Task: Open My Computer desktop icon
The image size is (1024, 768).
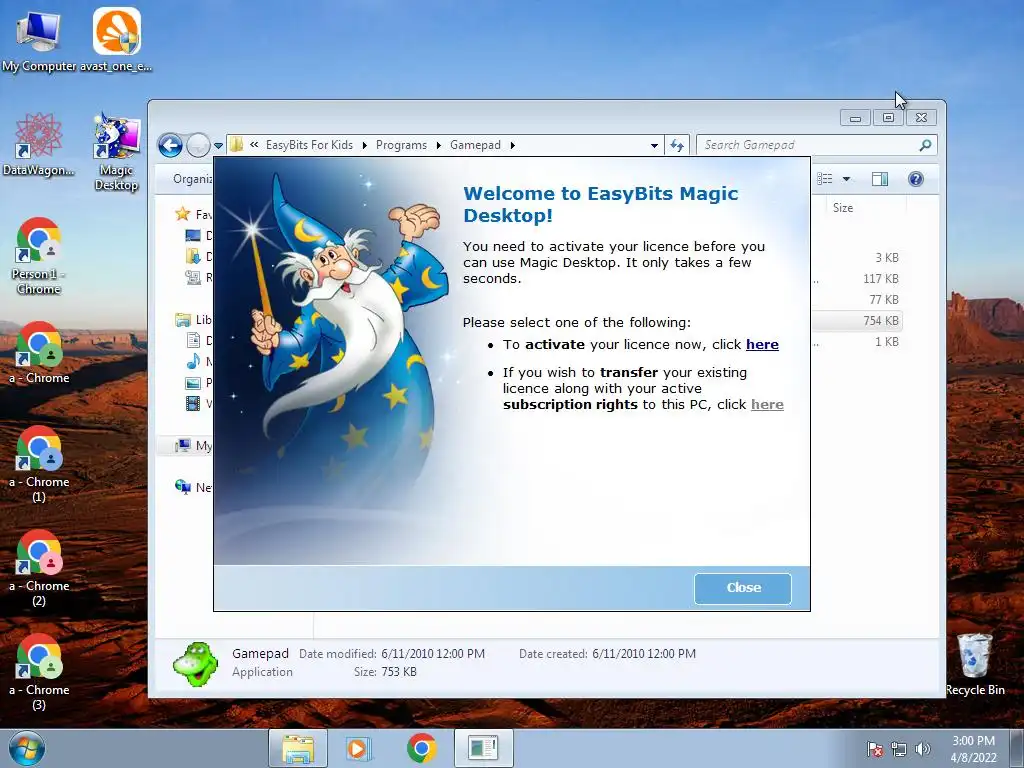Action: tap(39, 40)
